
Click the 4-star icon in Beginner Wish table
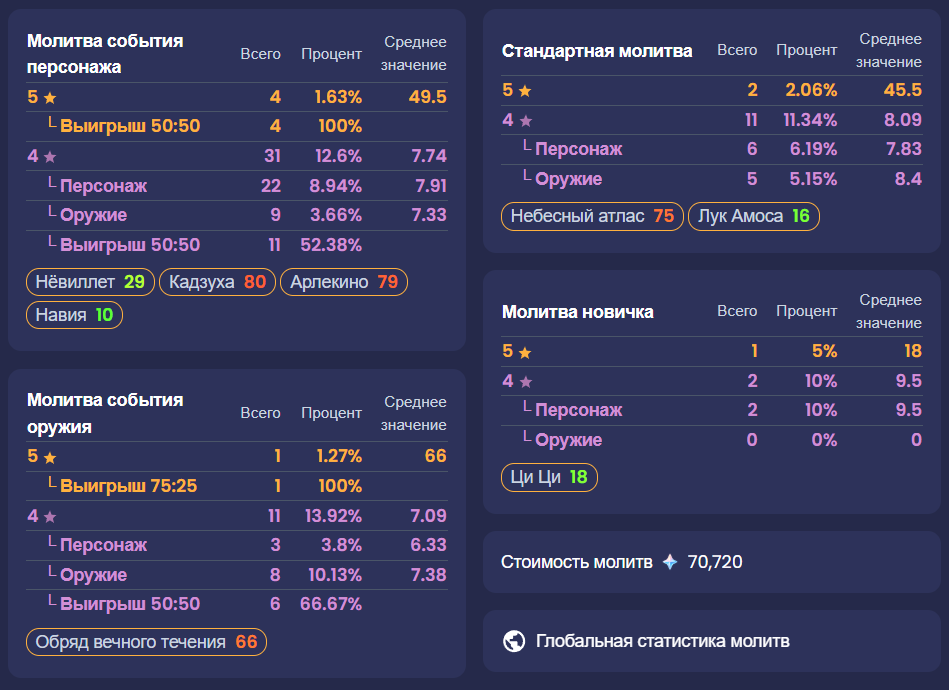[526, 382]
